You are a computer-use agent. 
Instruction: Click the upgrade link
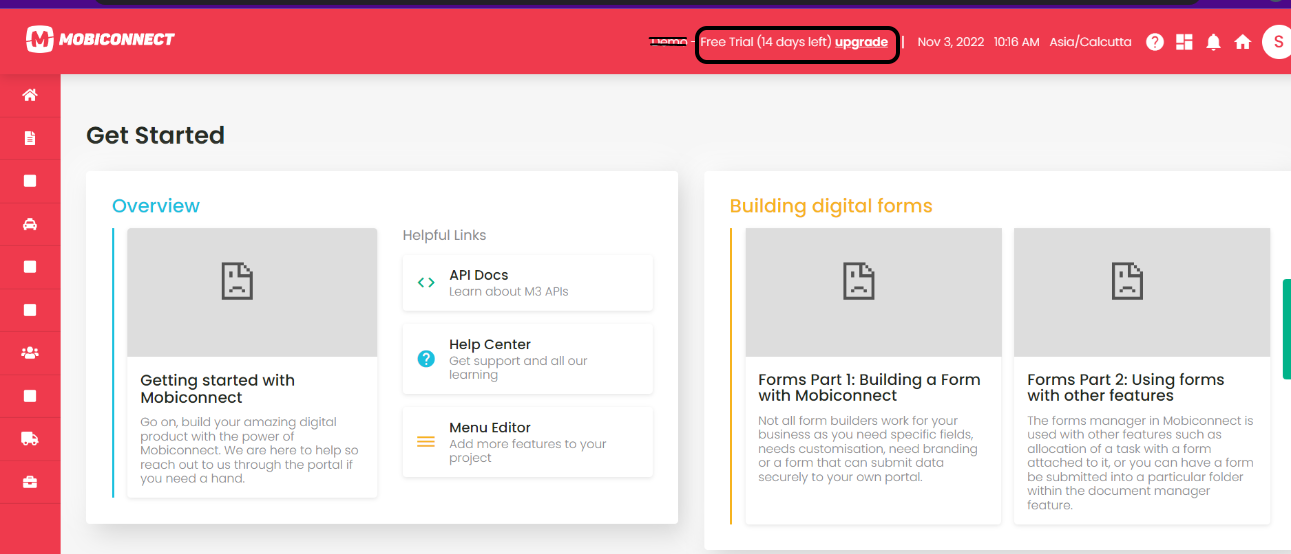tap(861, 42)
